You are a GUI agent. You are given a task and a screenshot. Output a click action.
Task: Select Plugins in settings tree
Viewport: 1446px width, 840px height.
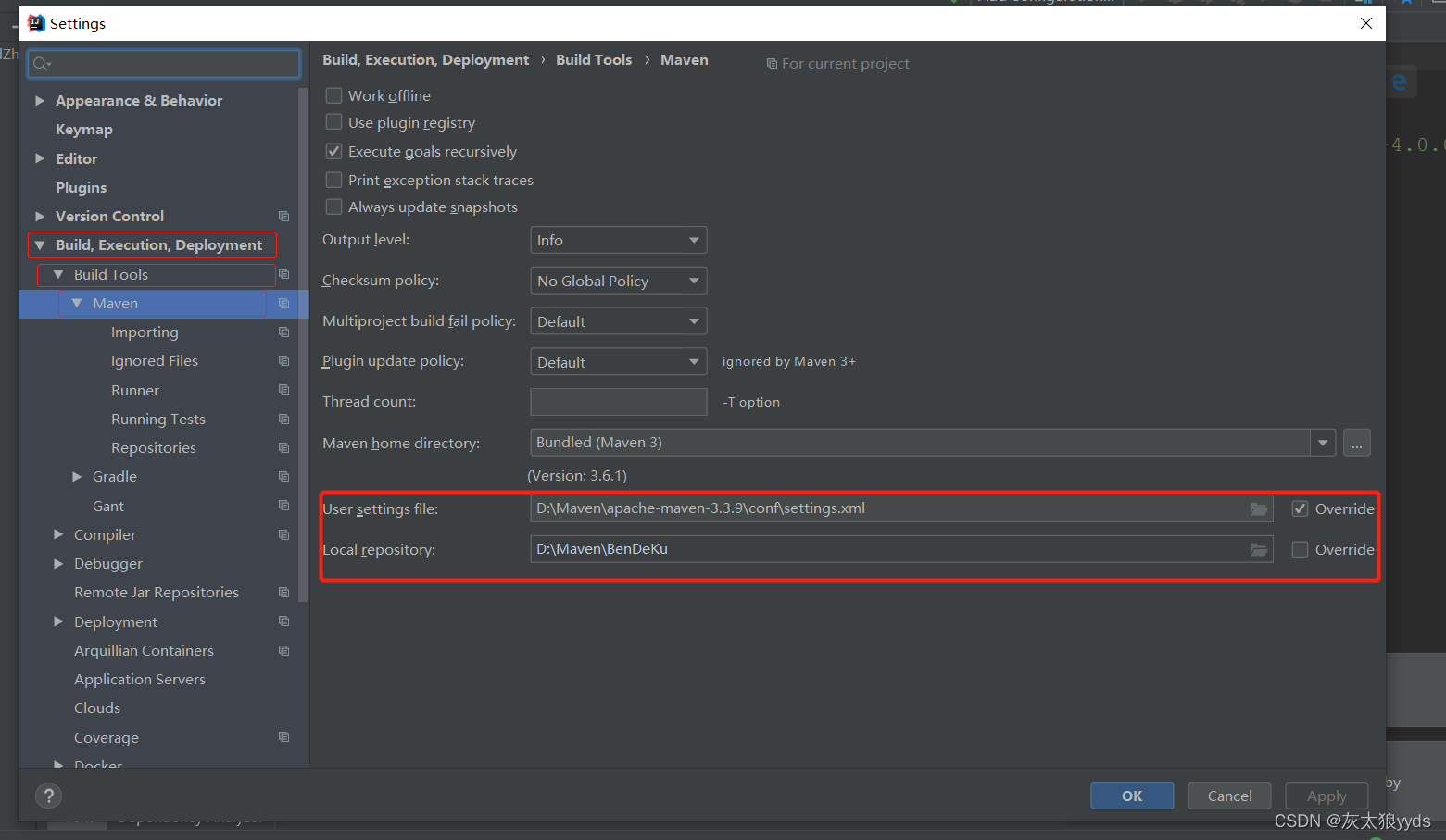pyautogui.click(x=82, y=187)
